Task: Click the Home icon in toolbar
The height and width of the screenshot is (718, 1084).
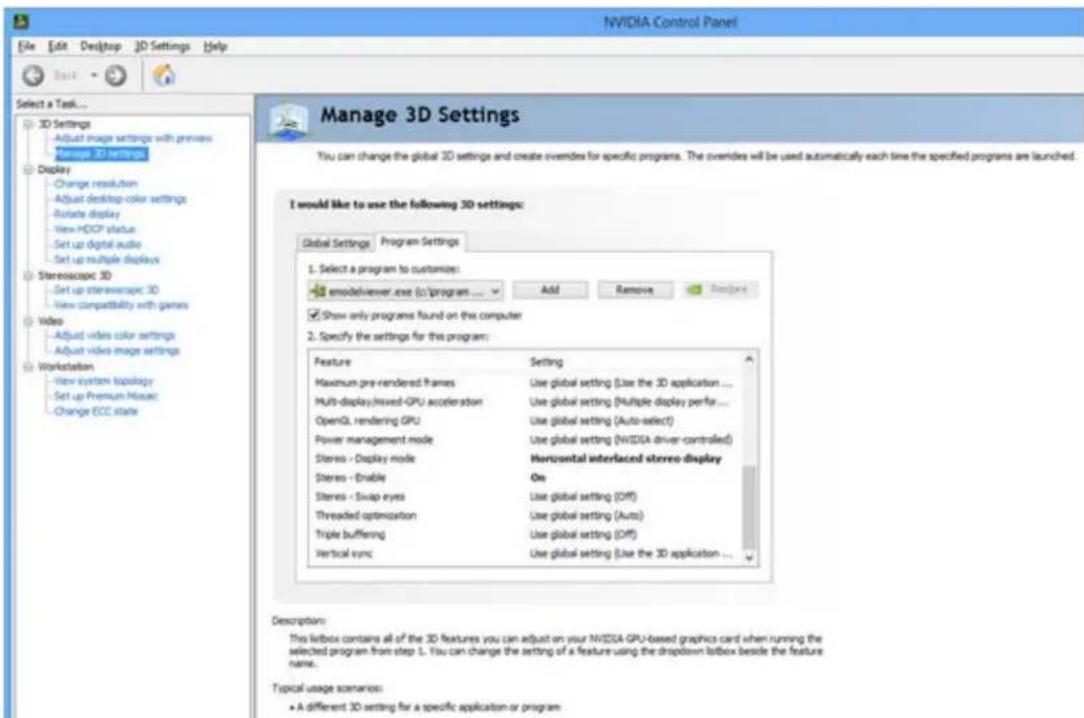Action: (164, 75)
